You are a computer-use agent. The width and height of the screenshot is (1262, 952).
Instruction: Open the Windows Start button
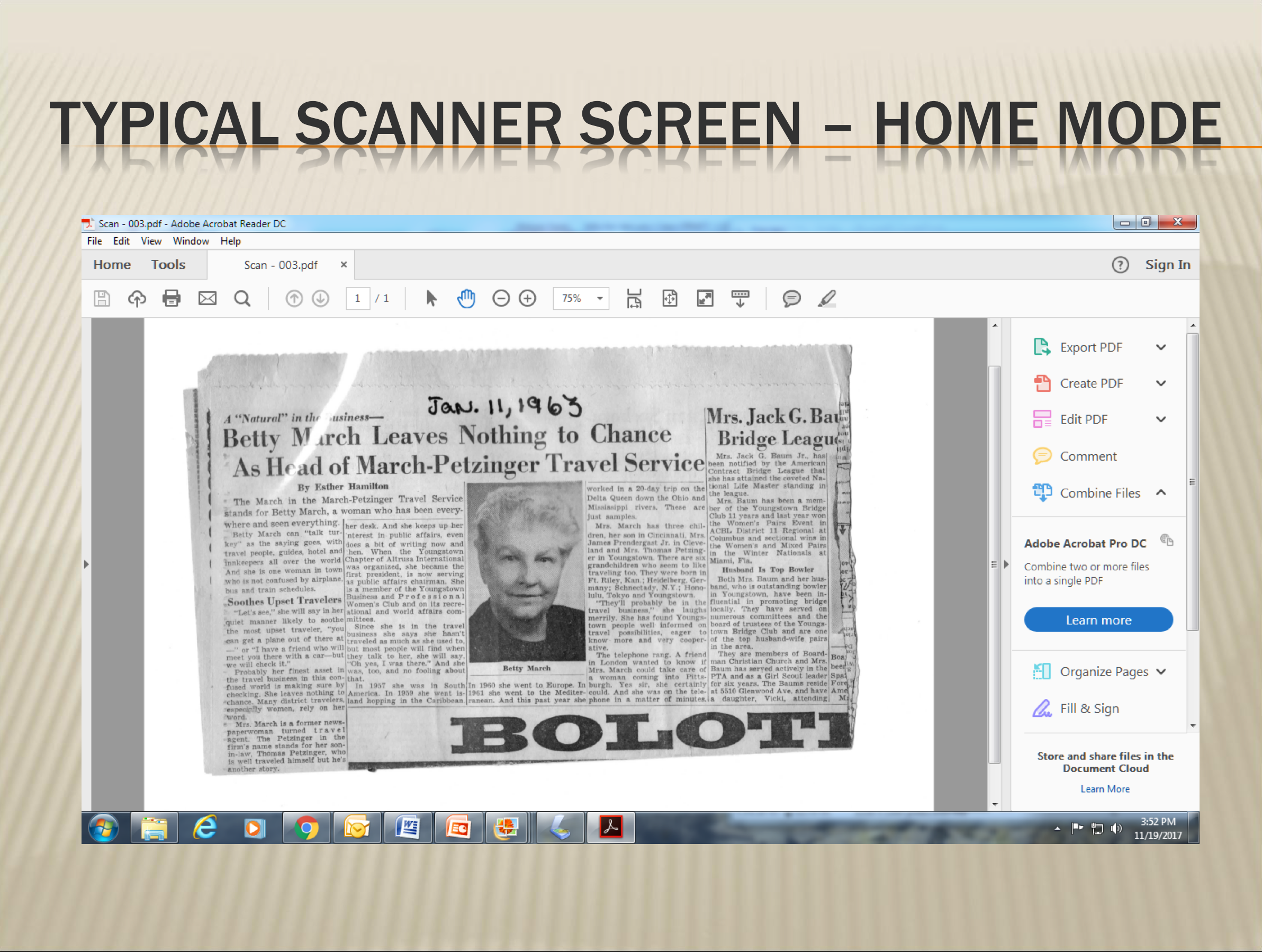click(104, 829)
